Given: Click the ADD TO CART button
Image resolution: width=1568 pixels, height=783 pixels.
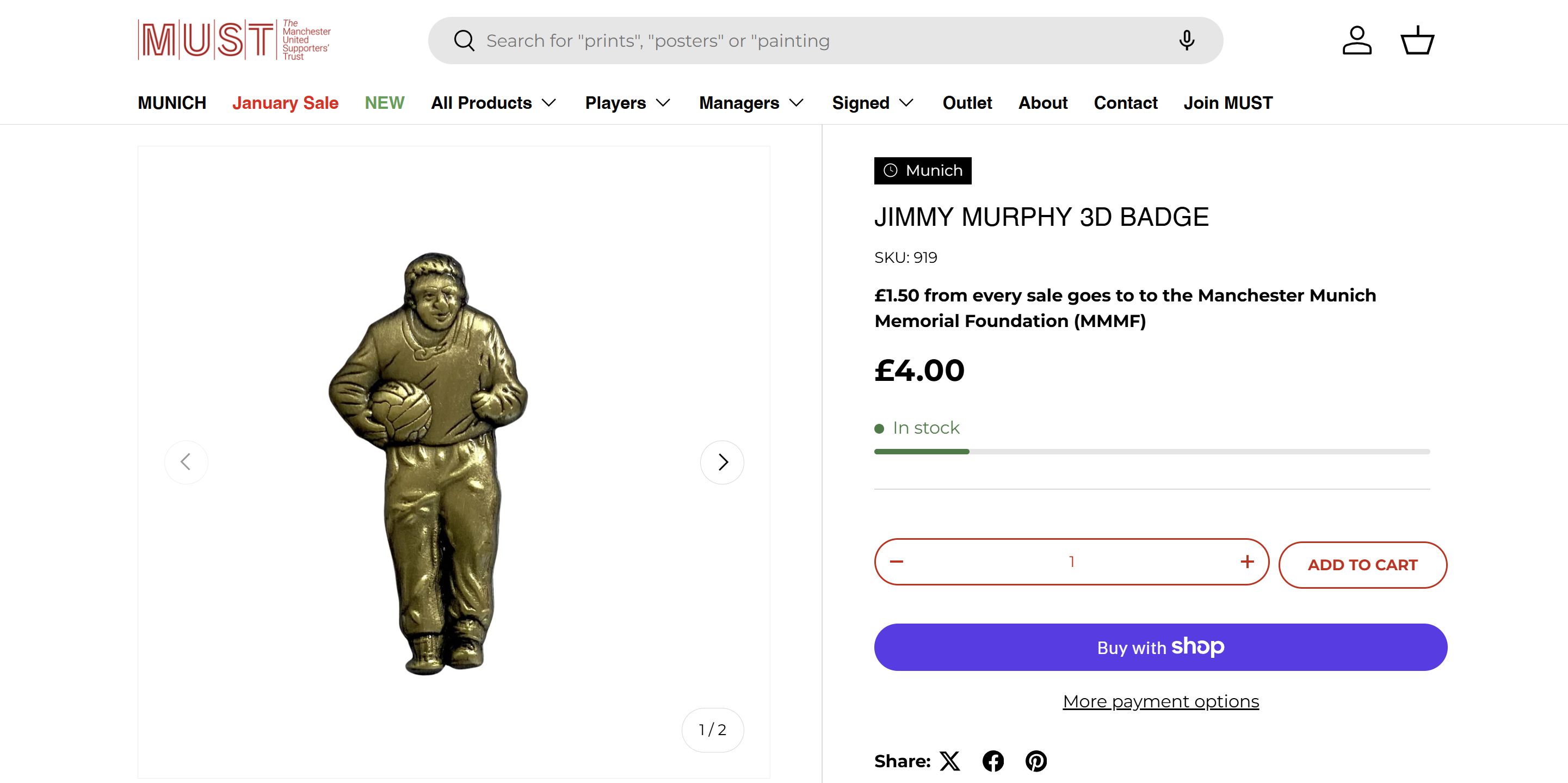Looking at the screenshot, I should click(1362, 565).
